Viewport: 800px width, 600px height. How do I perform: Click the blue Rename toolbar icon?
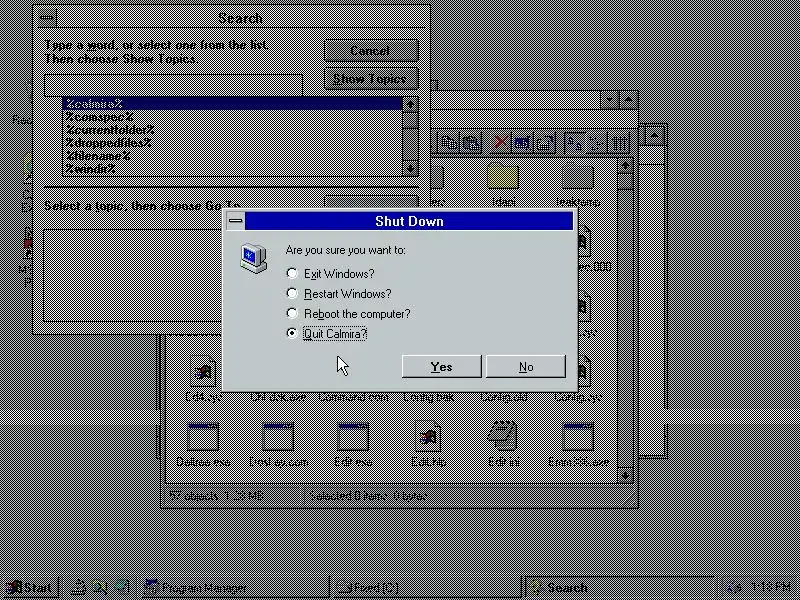[522, 143]
